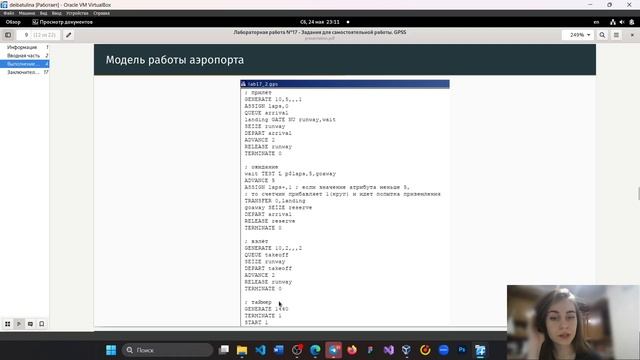This screenshot has width=640, height=360.
Task: Open the orange circular app taskbar icon
Action: click(425, 350)
